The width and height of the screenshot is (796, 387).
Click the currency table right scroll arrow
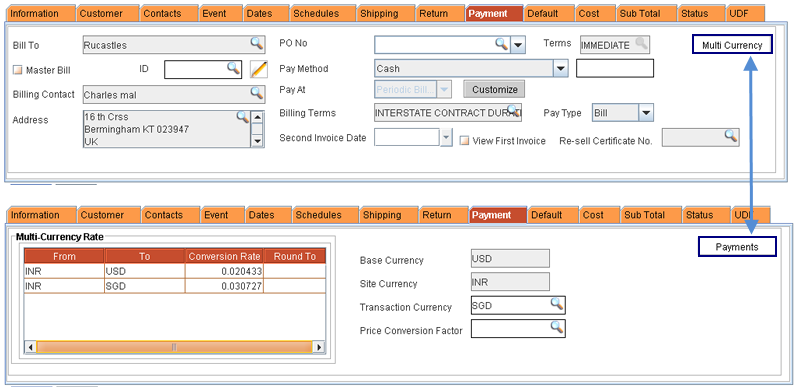(319, 347)
